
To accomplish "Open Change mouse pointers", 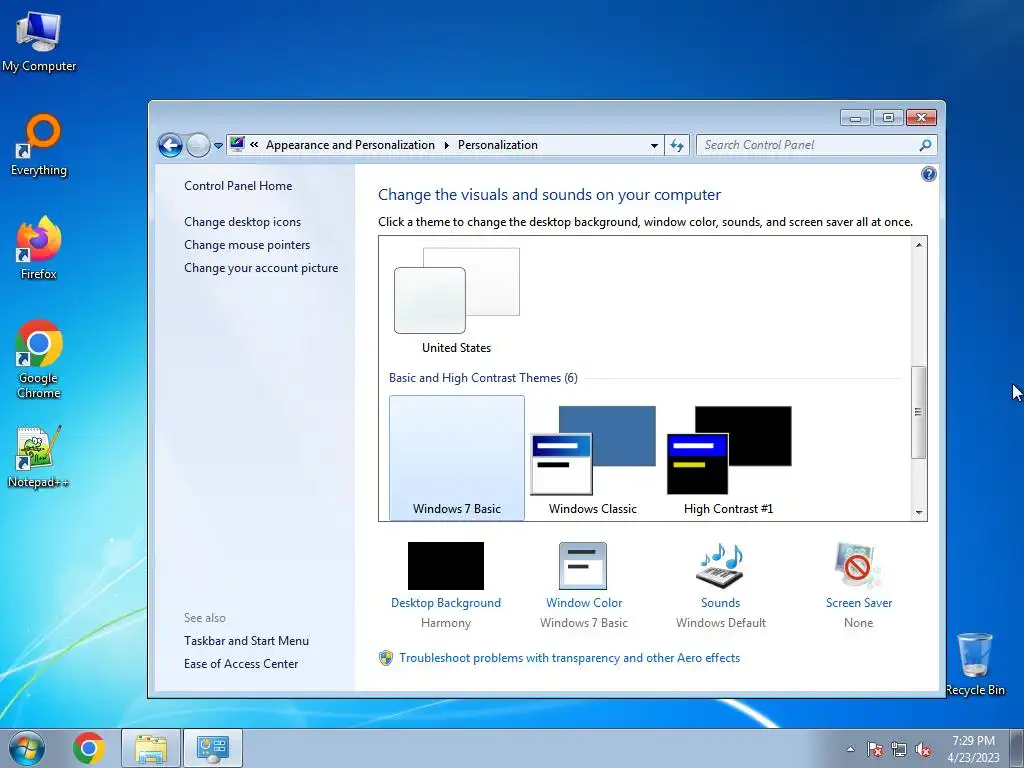I will 247,245.
